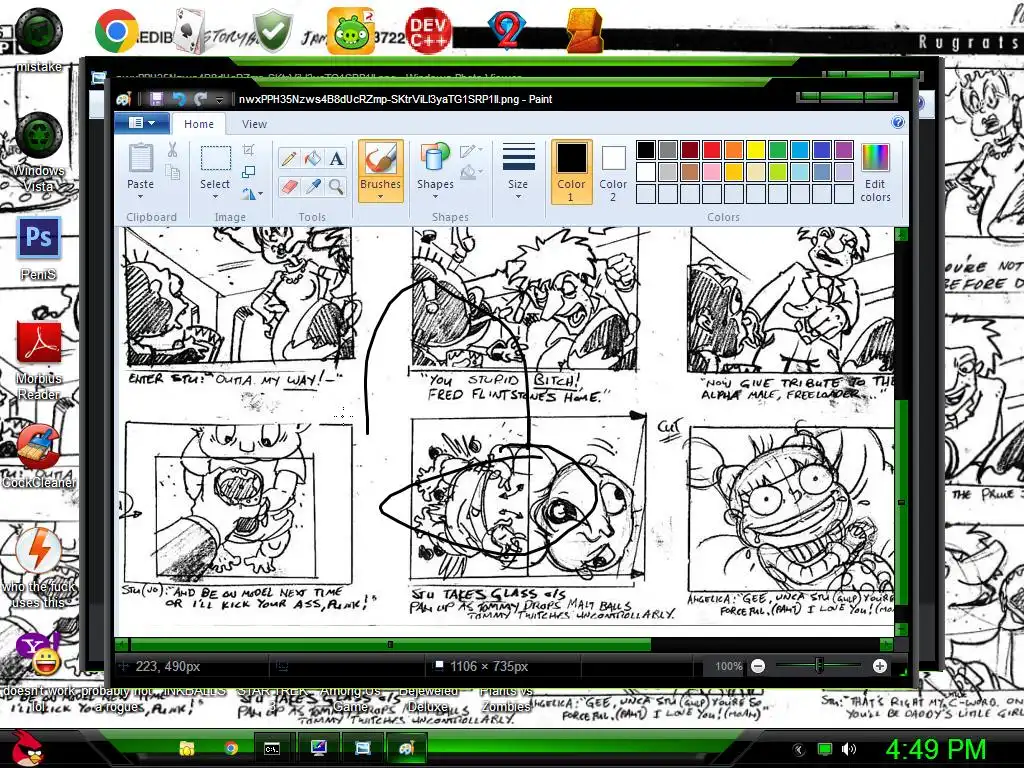Open the Ps Photoshop desktop shortcut
This screenshot has height=768, width=1024.
(x=39, y=238)
